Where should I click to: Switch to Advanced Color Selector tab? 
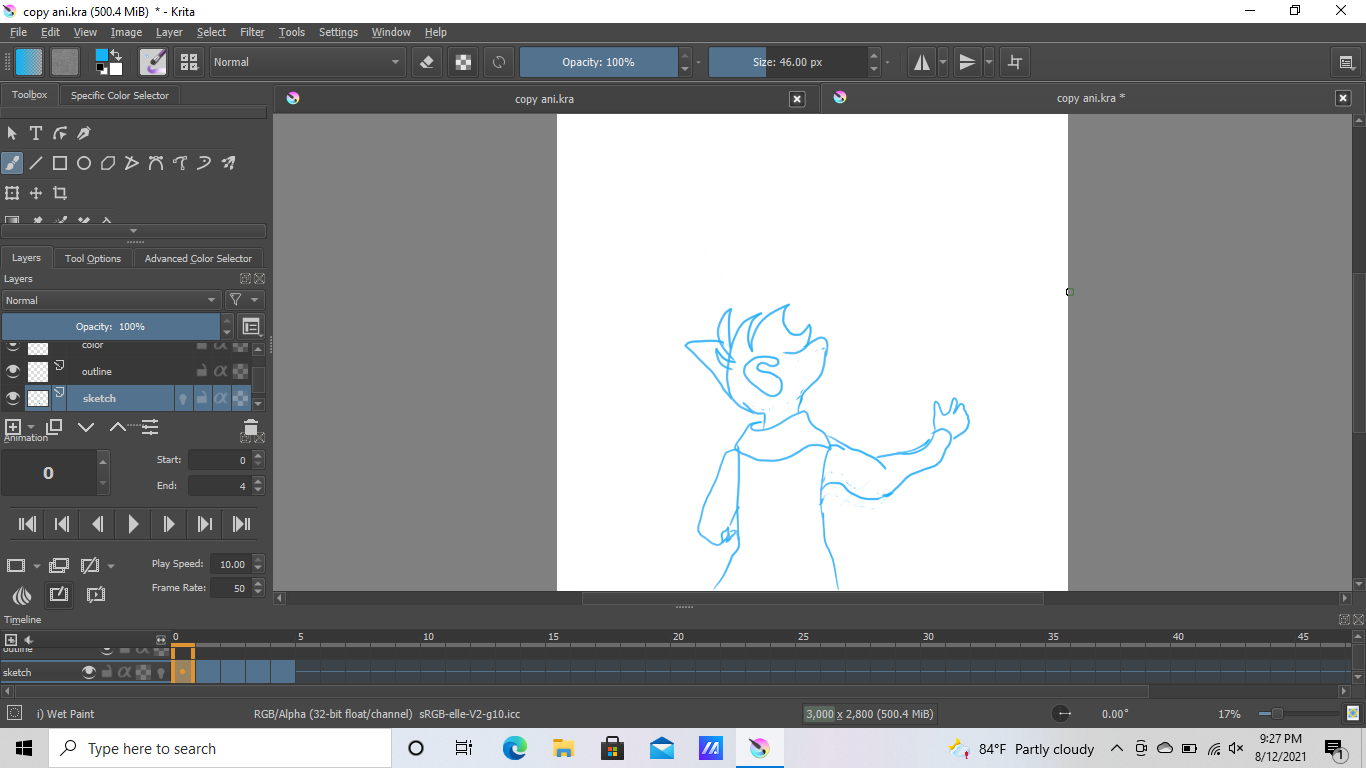coord(198,258)
